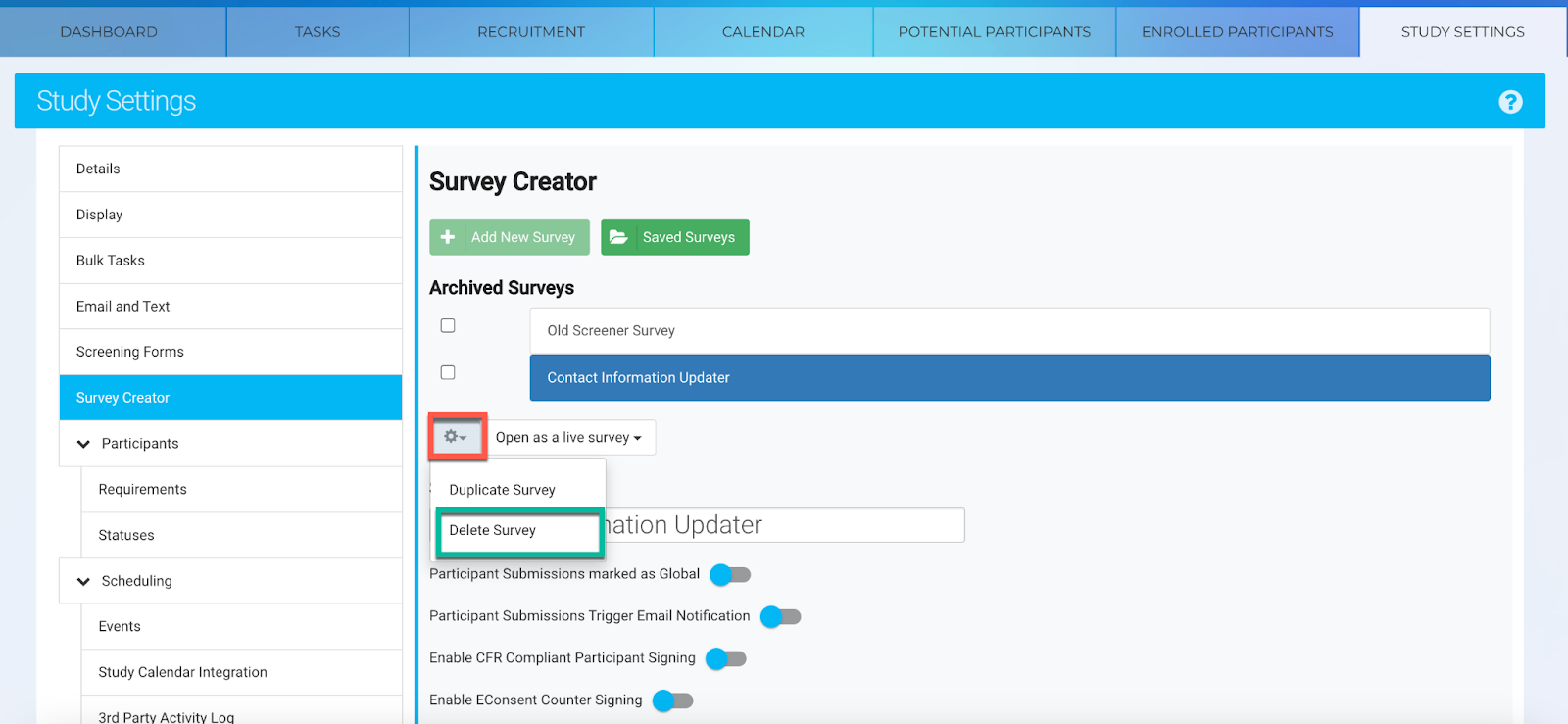This screenshot has width=1568, height=724.
Task: Select the Old Screener Survey row
Action: pos(1009,331)
